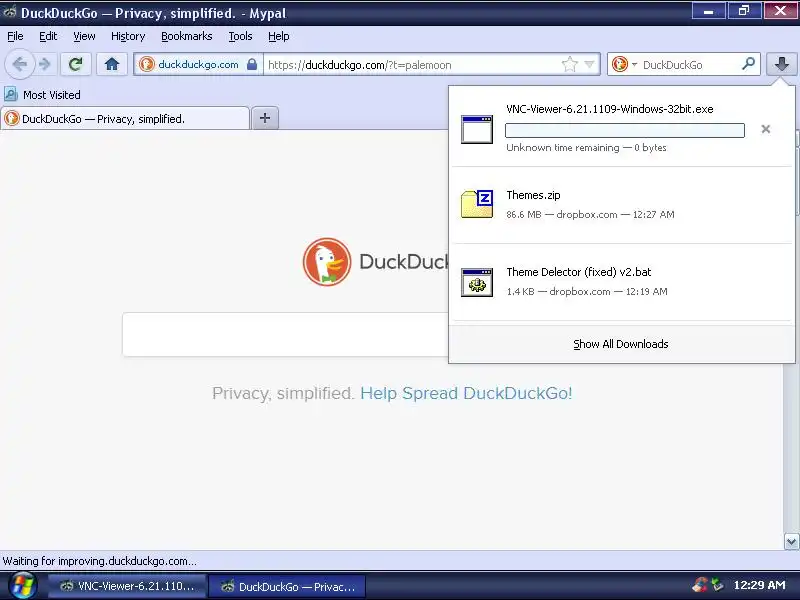Click the DuckDuckGo page search box
Image resolution: width=800 pixels, height=600 pixels.
tap(286, 334)
